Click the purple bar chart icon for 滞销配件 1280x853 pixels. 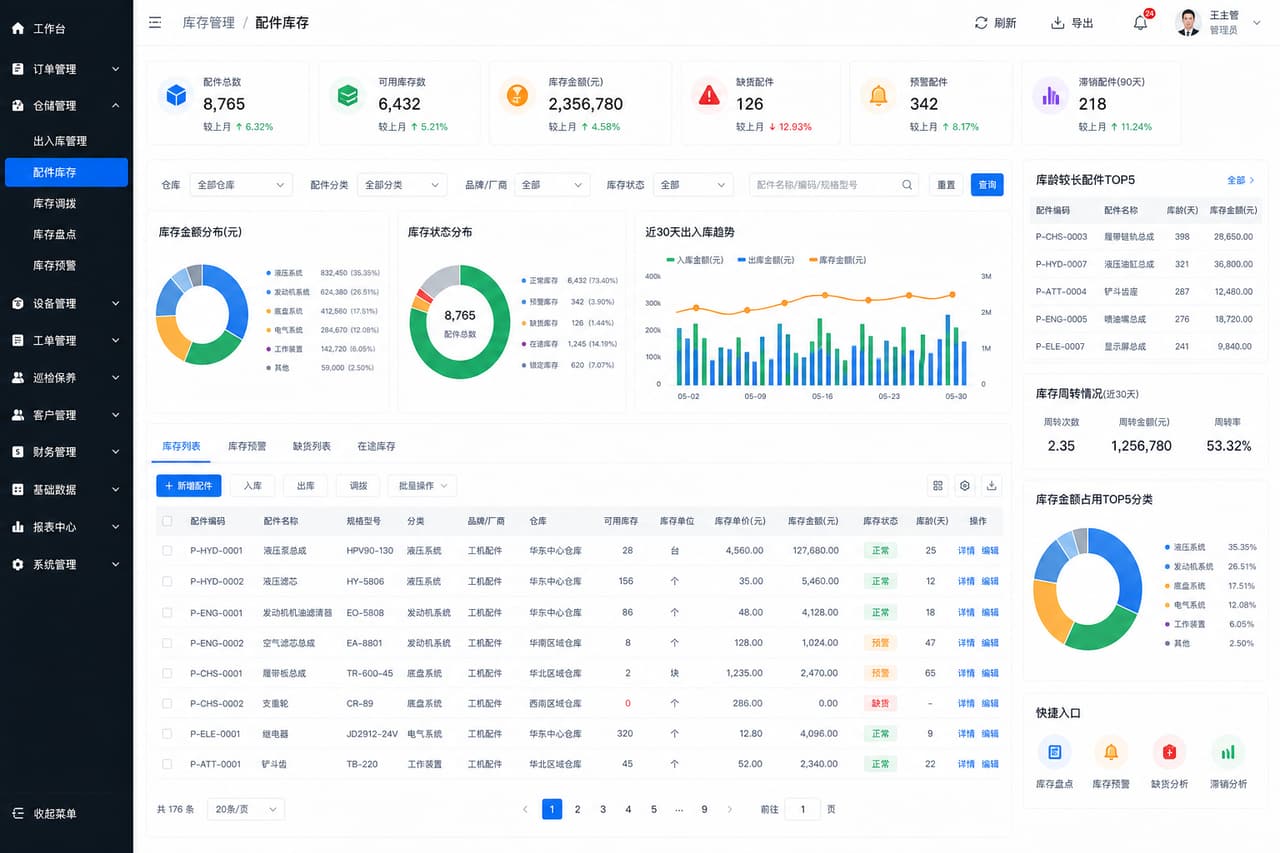click(x=1051, y=95)
